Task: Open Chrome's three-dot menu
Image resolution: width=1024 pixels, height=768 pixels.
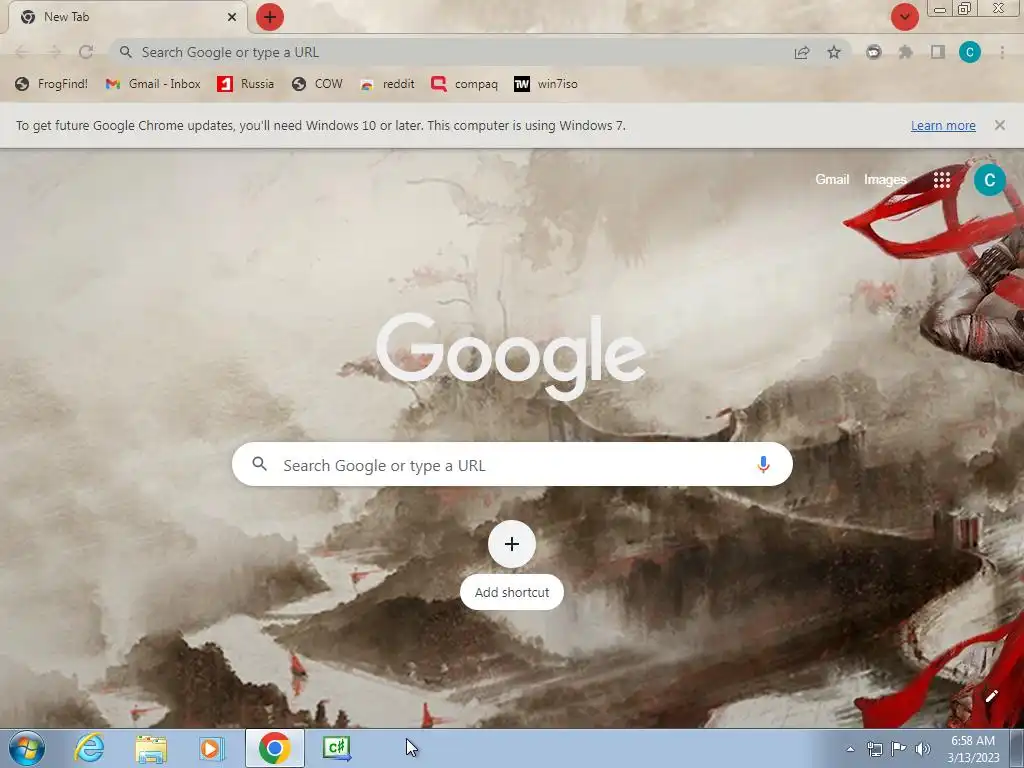Action: pyautogui.click(x=1002, y=52)
